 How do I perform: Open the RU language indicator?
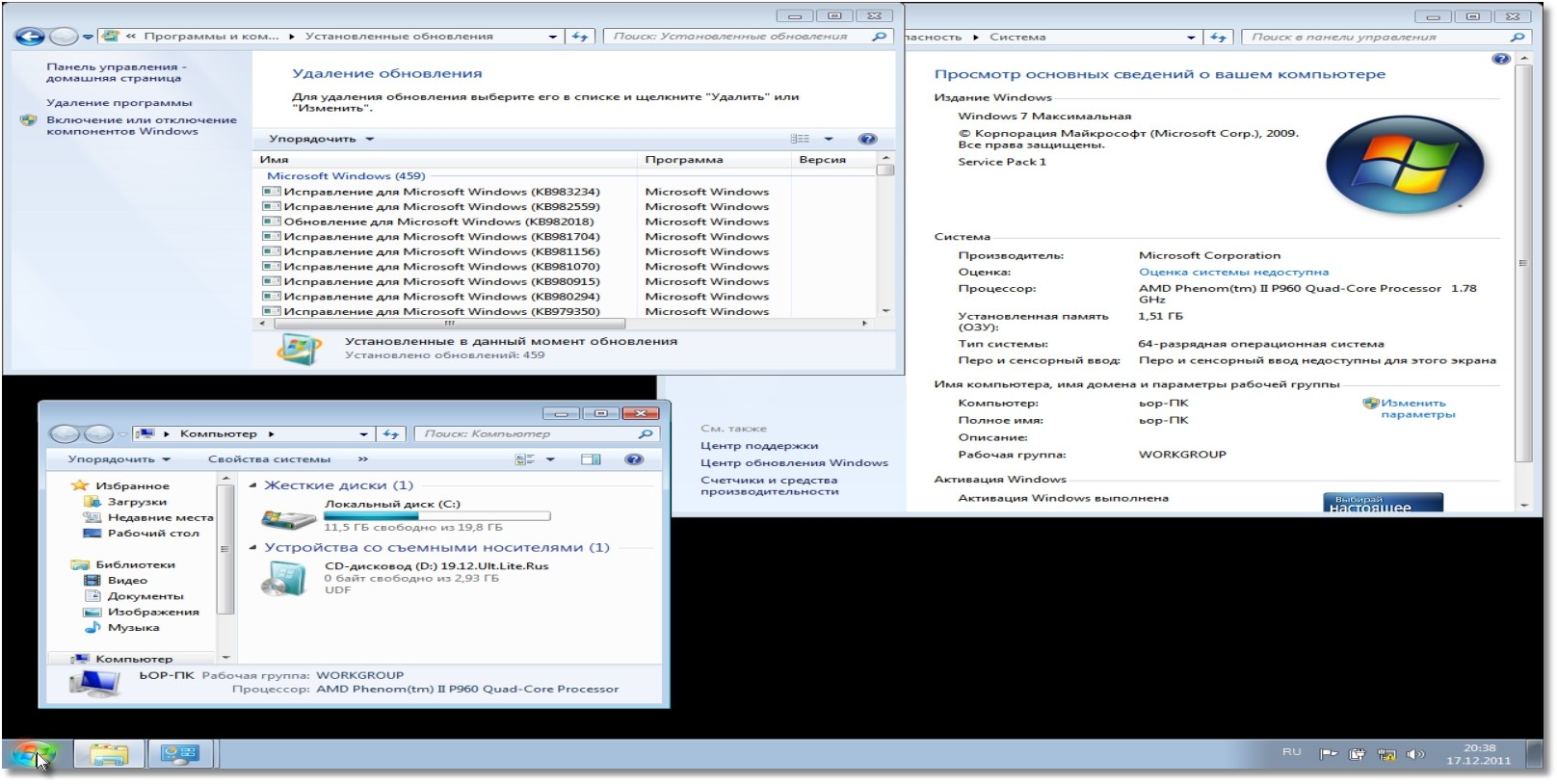[x=1291, y=752]
